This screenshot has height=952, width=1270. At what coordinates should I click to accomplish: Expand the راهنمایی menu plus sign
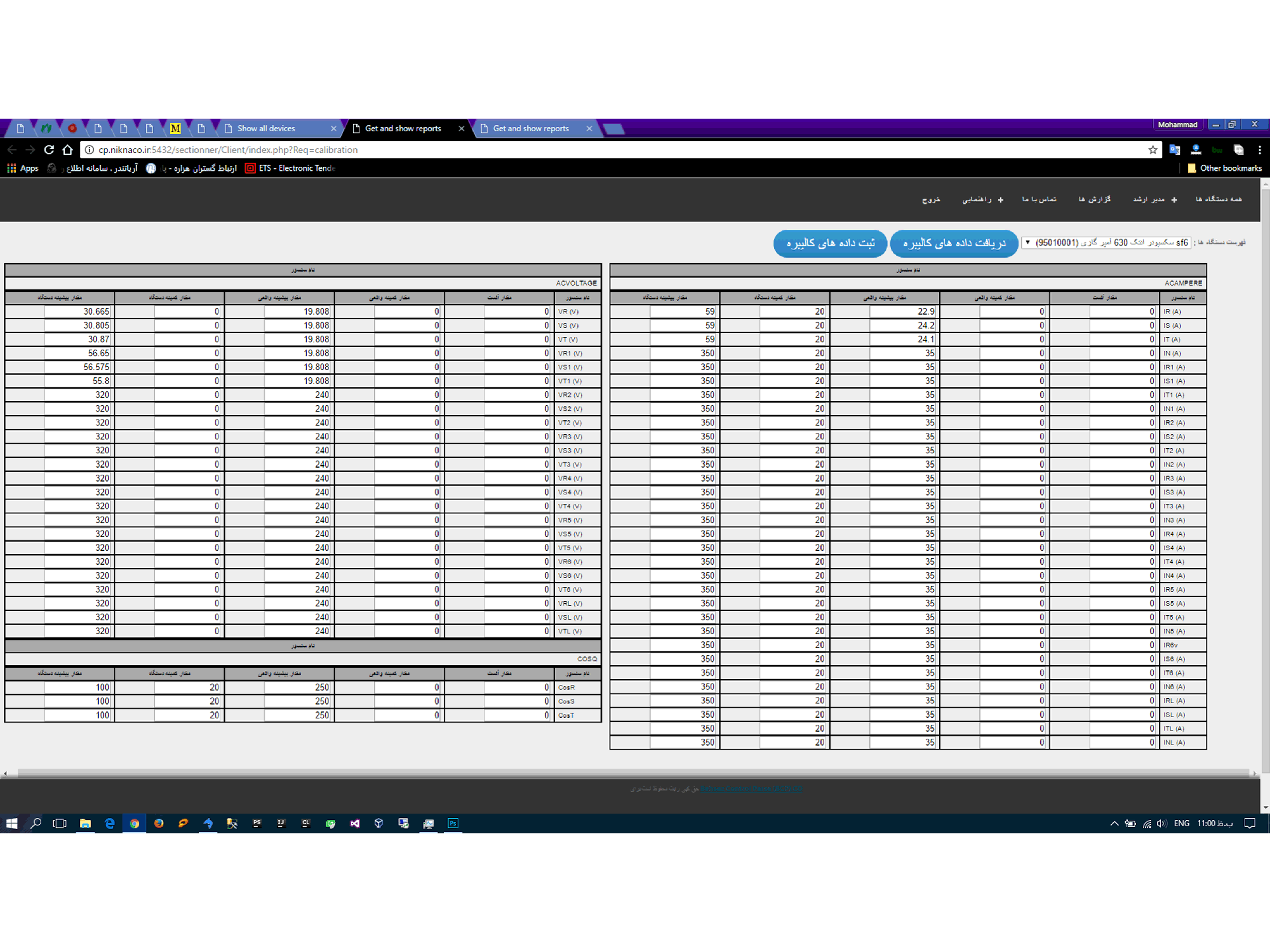point(1001,200)
